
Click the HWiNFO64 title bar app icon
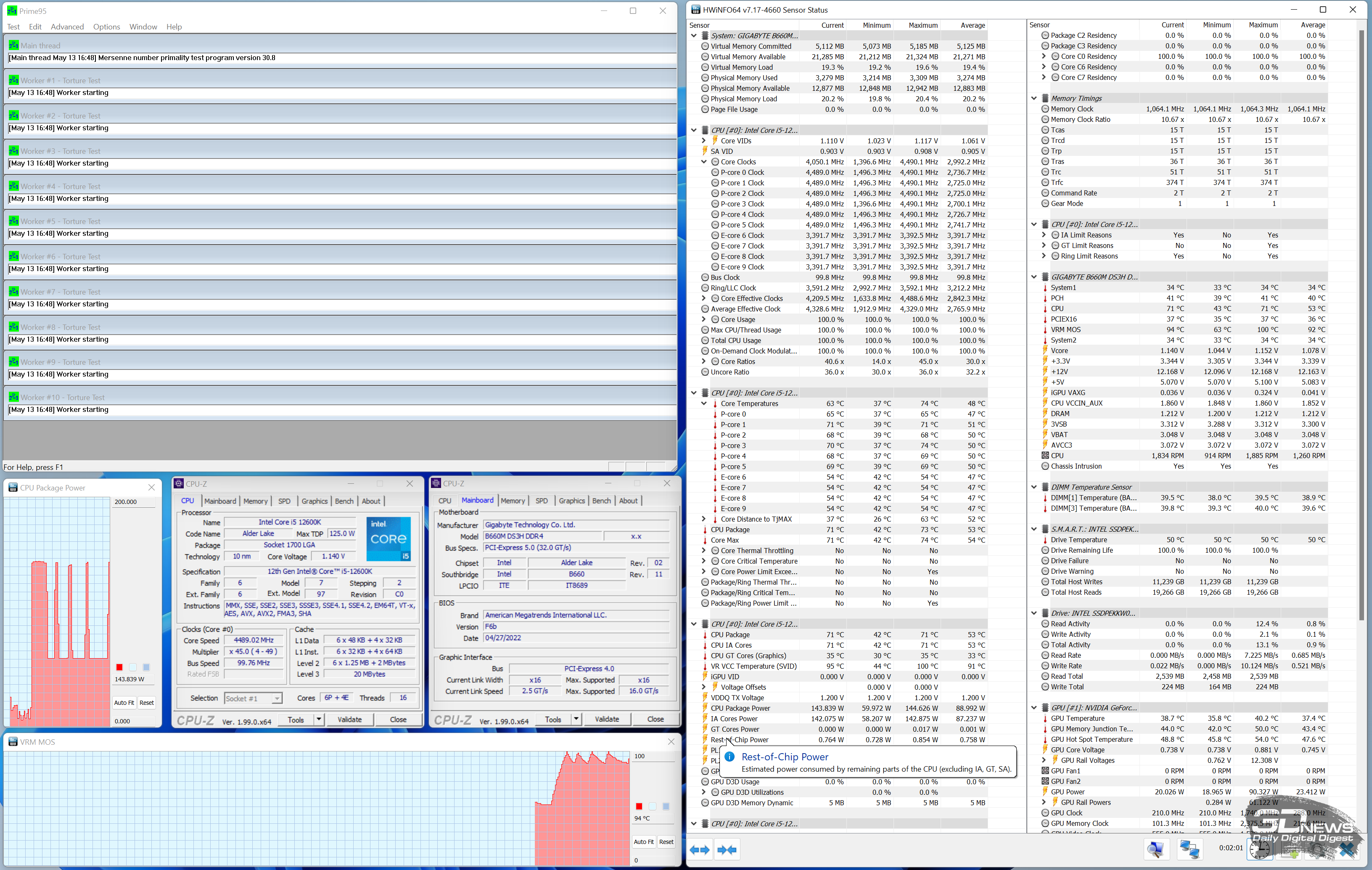[696, 10]
